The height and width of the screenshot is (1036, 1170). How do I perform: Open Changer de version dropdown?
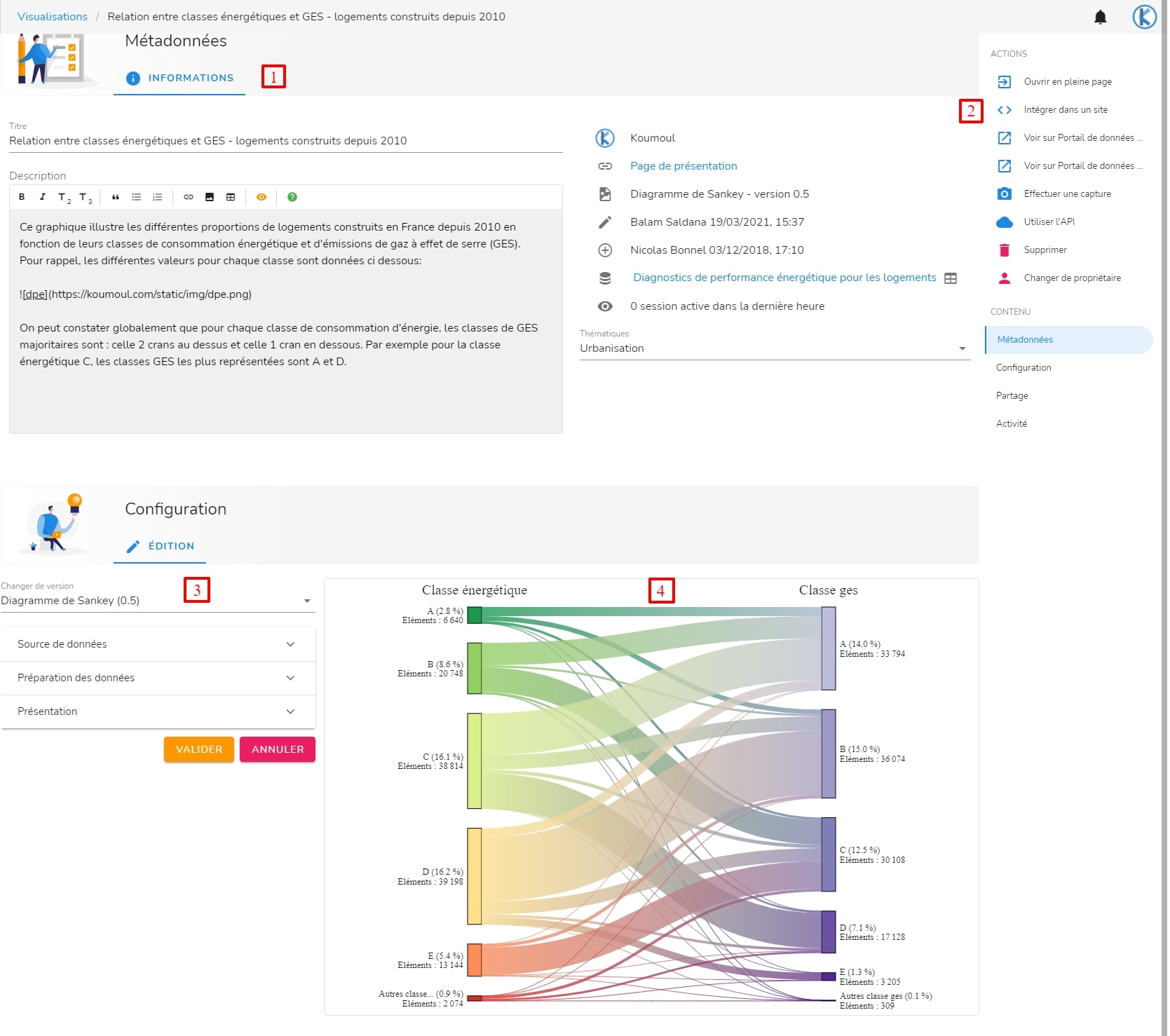tap(158, 601)
